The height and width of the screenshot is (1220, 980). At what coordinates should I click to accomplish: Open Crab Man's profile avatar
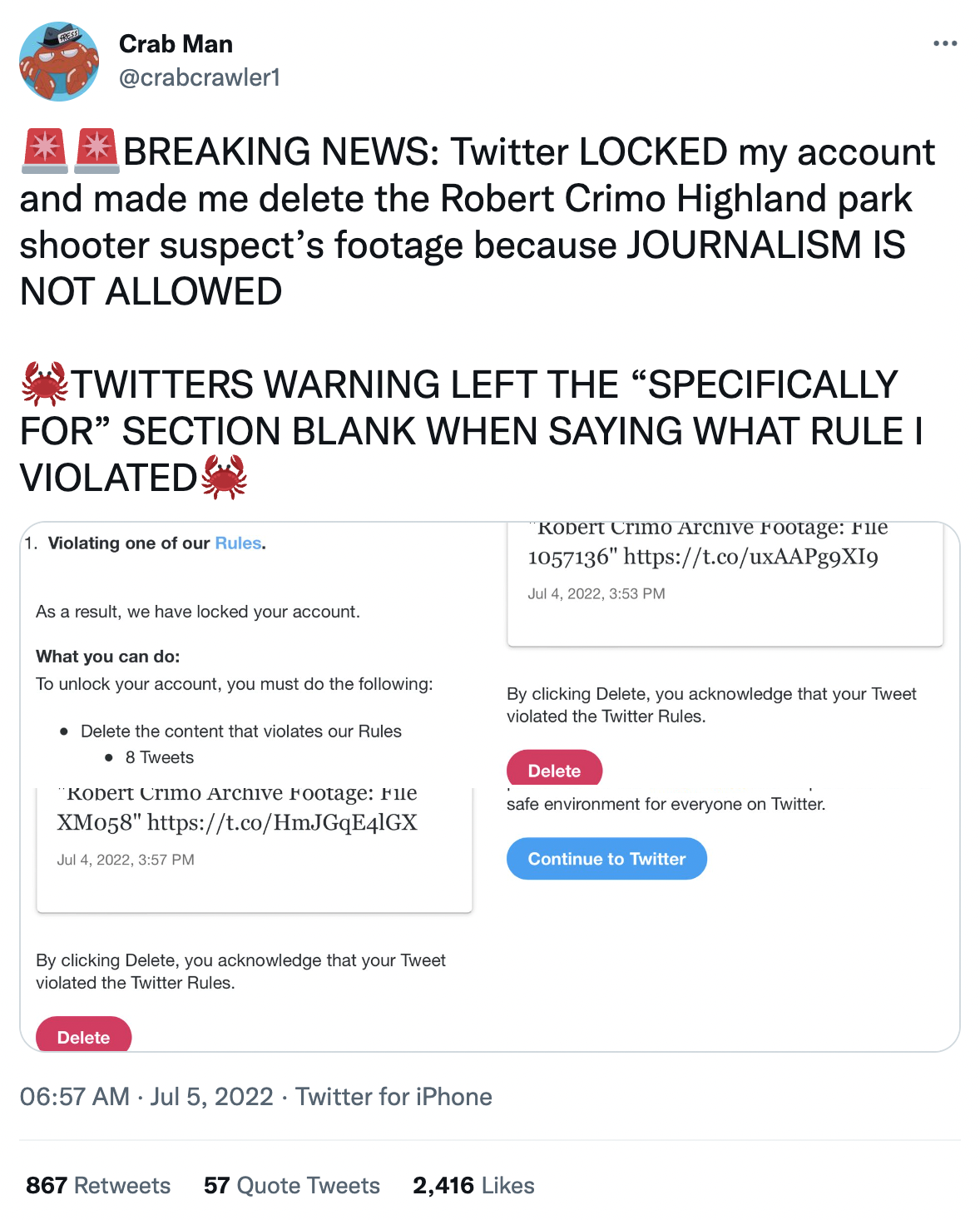(59, 62)
